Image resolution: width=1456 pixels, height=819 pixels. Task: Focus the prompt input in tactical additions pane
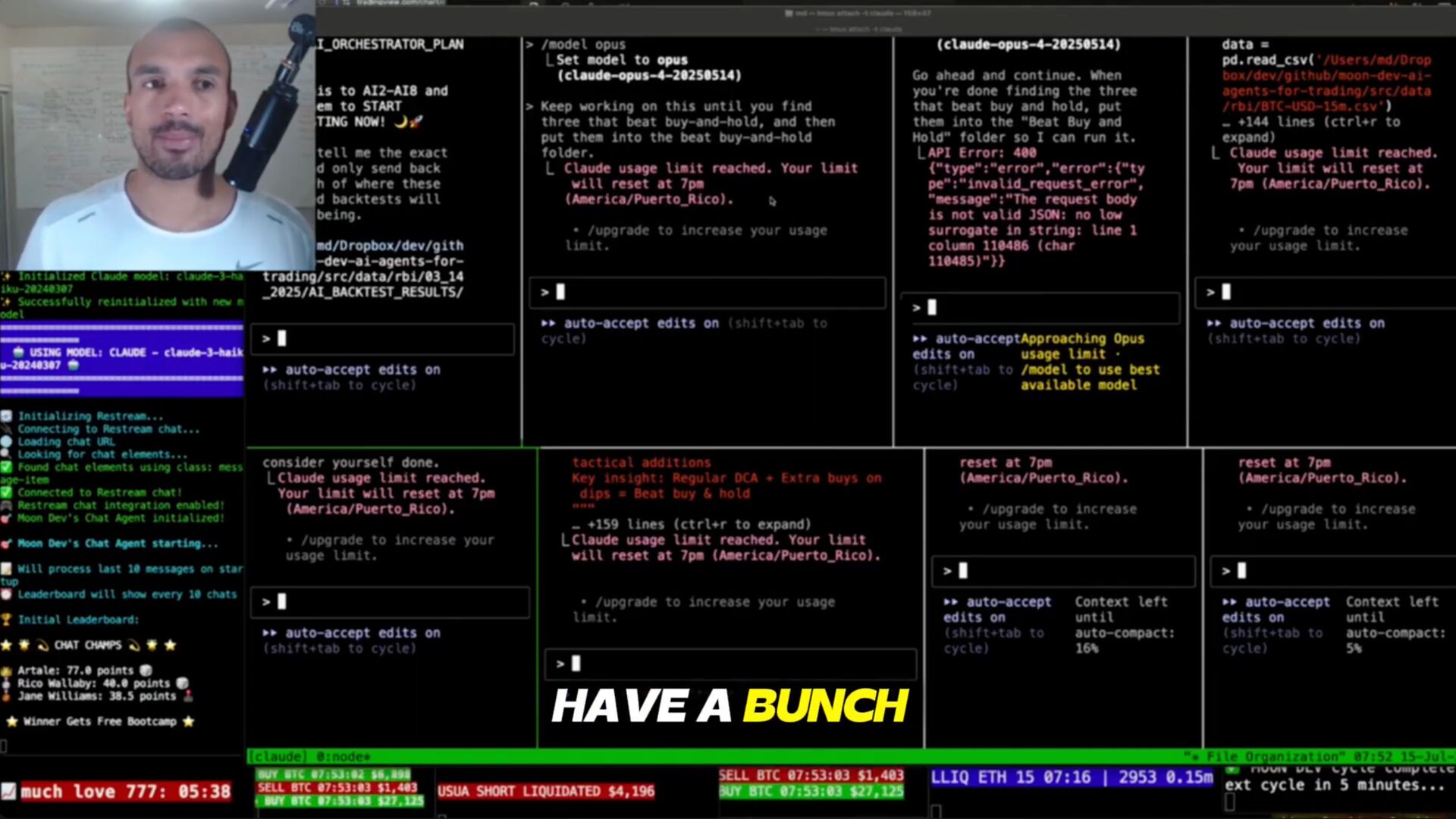tap(731, 664)
